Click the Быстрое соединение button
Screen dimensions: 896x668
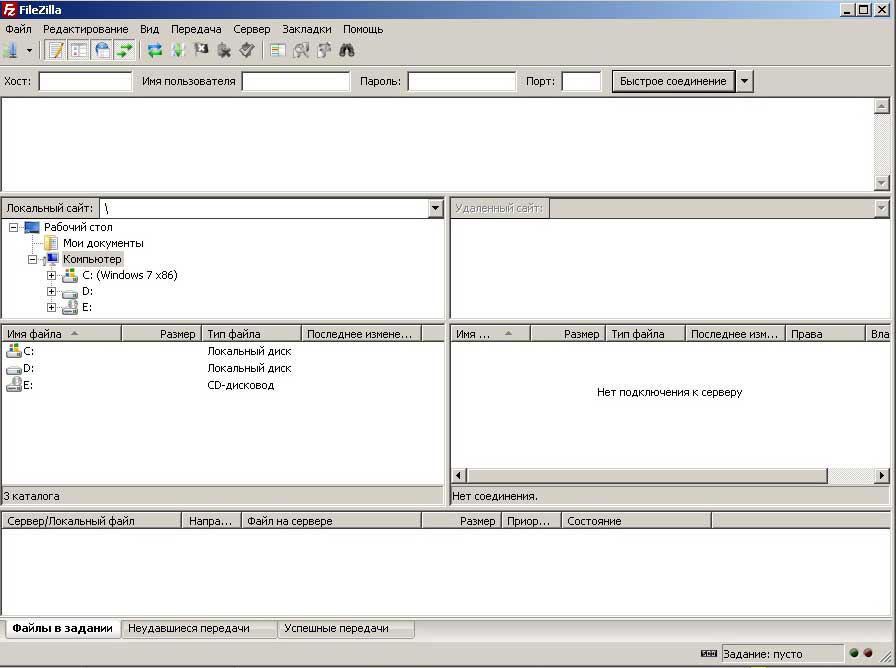pos(673,81)
